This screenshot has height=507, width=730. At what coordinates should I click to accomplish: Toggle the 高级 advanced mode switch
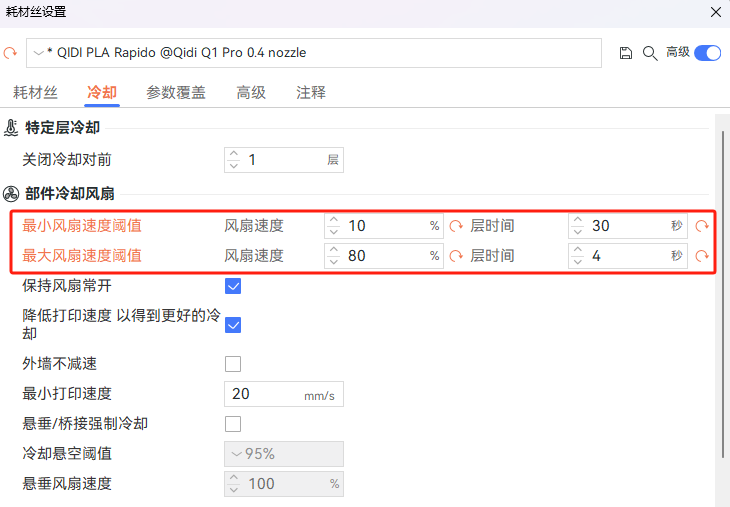pos(707,53)
